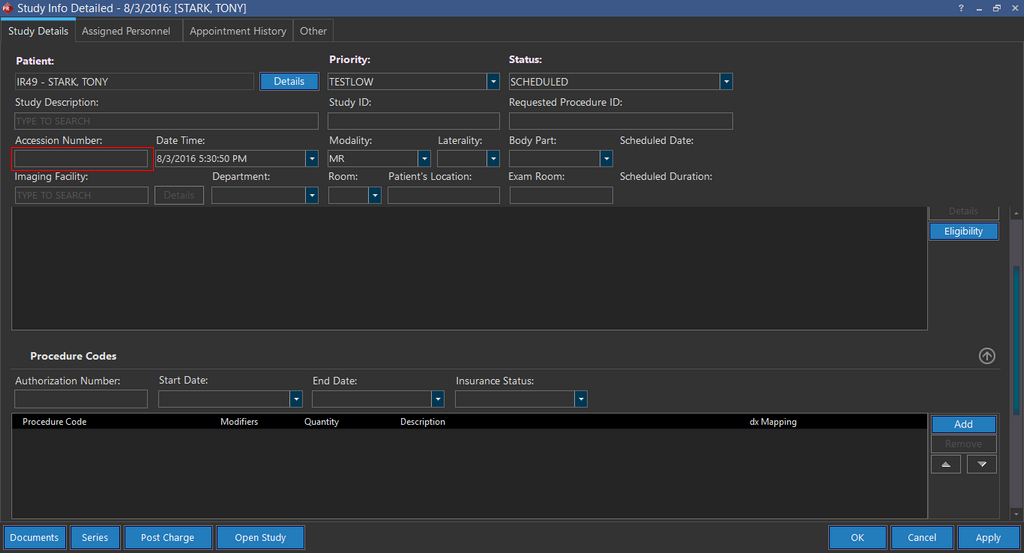1024x553 pixels.
Task: Open the Modality dropdown set to MR
Action: (424, 159)
